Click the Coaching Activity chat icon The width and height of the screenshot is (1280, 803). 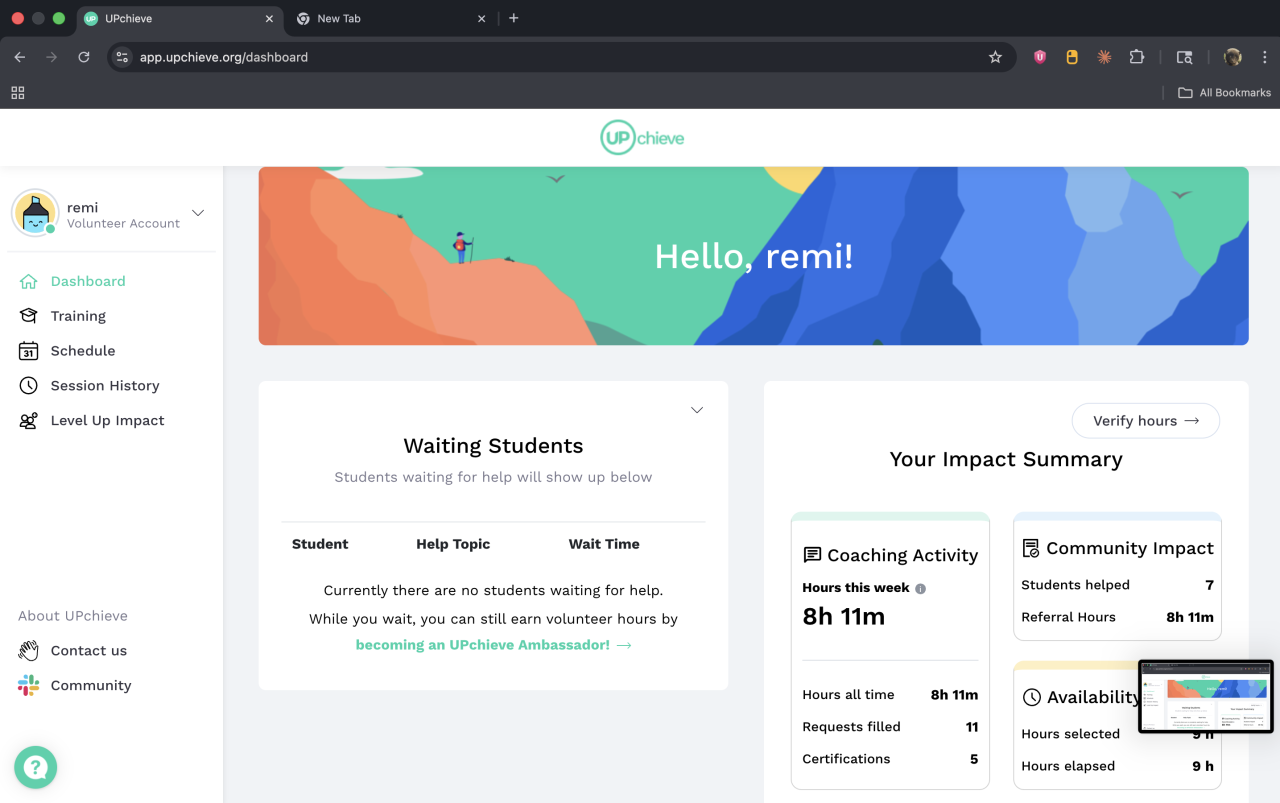click(x=812, y=555)
